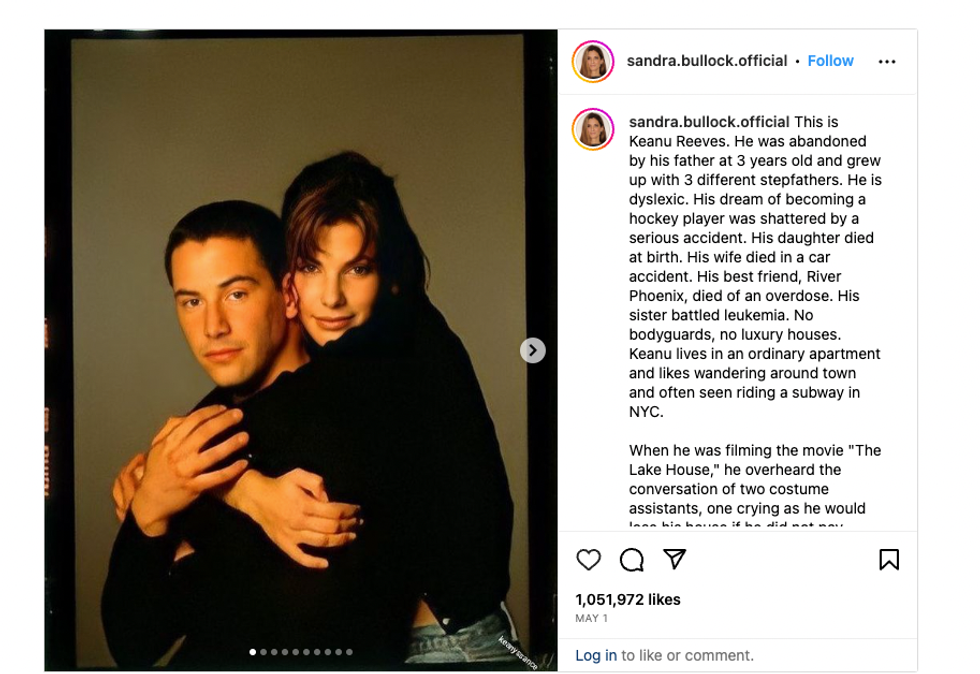Viewport: 980px width, 674px height.
Task: Open the MAY 1 post date link
Action: click(x=591, y=619)
